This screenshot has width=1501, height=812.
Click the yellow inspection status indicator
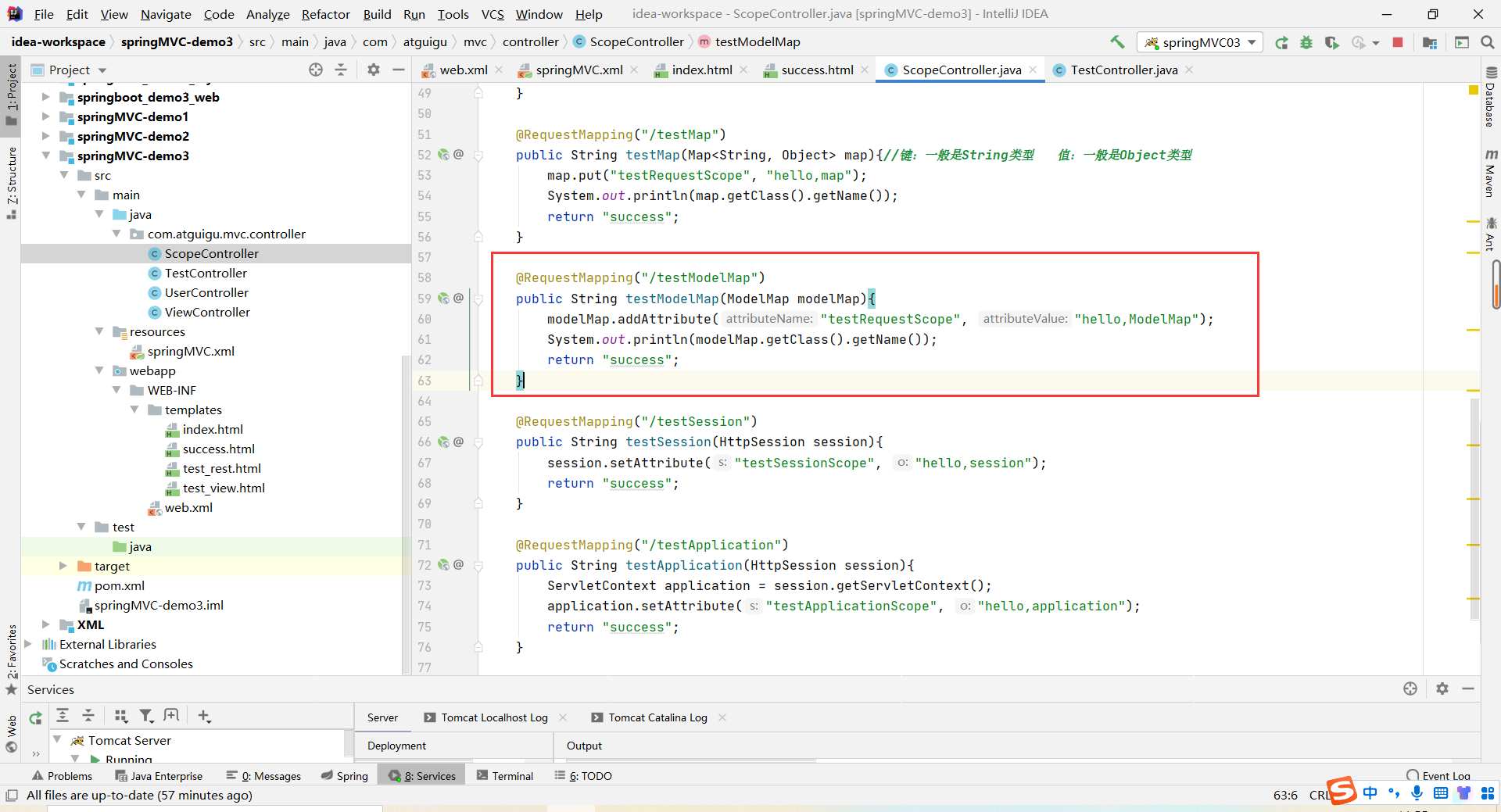[1474, 91]
